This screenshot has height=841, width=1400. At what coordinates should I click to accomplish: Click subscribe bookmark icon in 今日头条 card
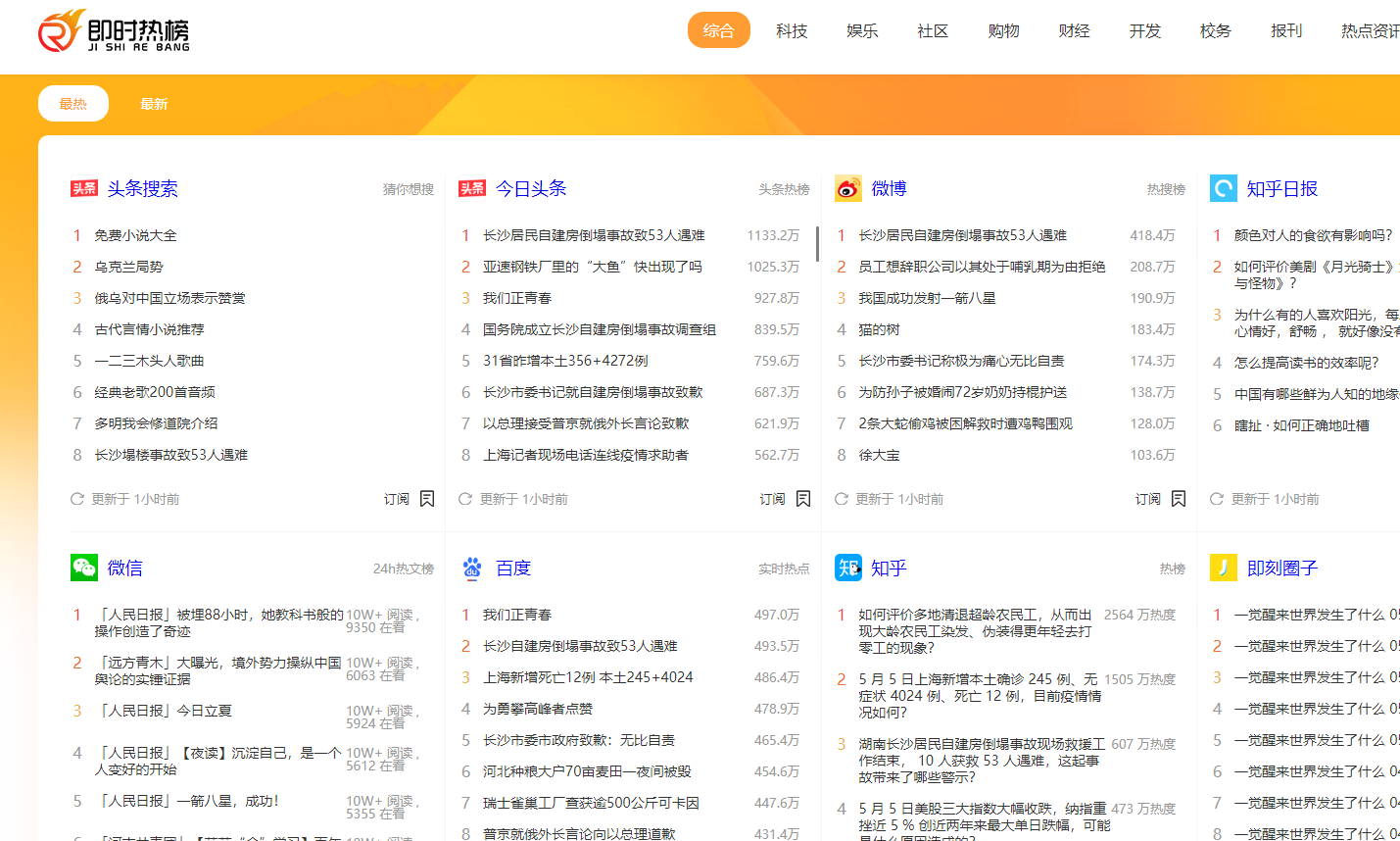pos(803,499)
